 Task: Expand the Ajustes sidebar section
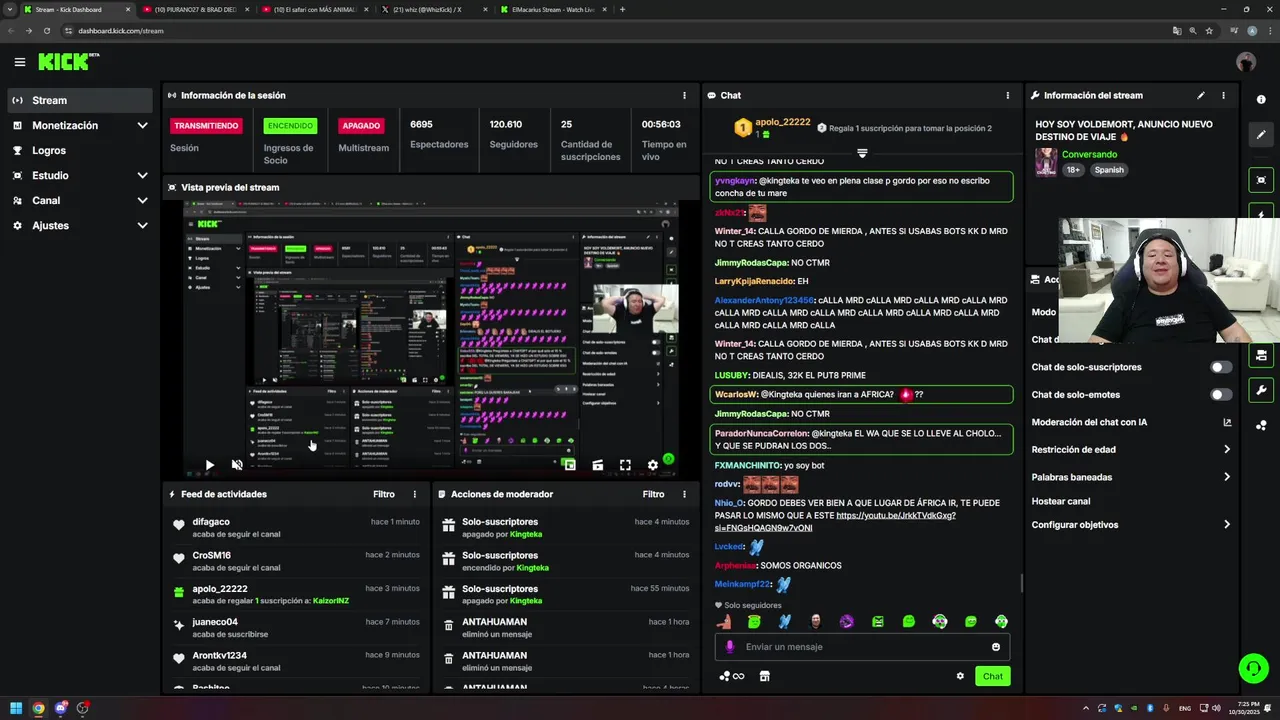point(80,225)
